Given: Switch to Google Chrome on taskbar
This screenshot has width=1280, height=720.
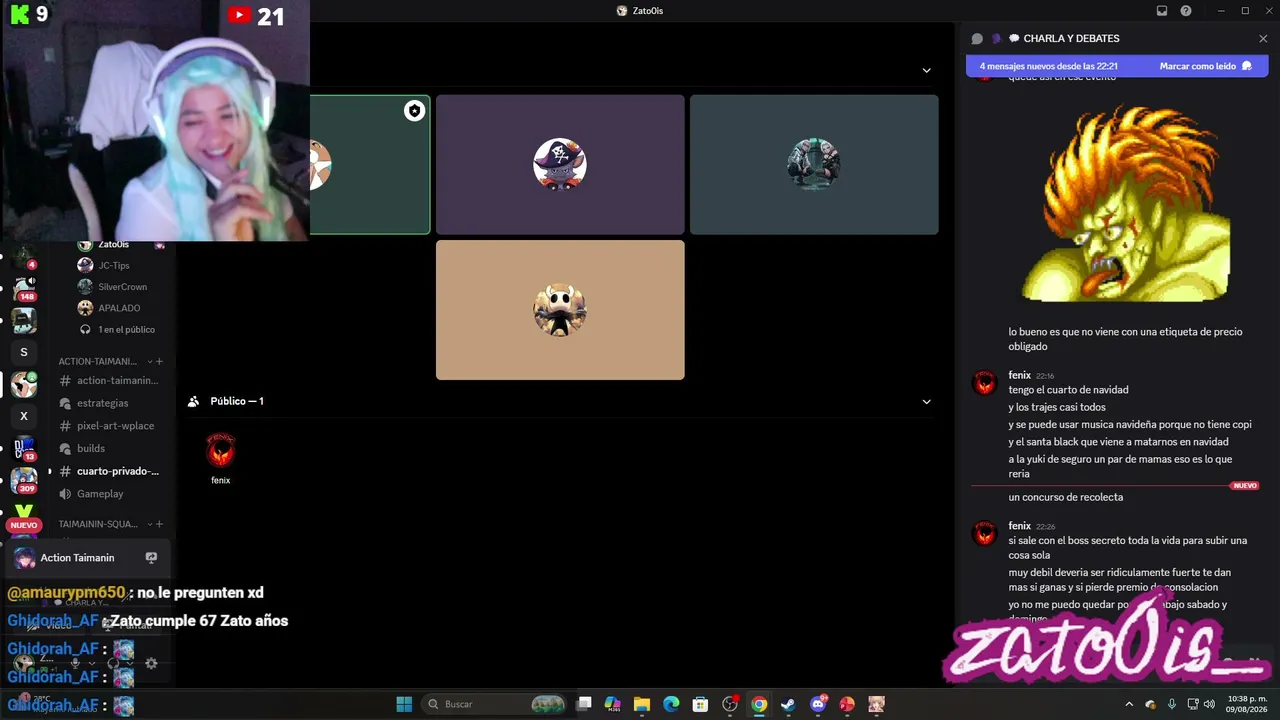Looking at the screenshot, I should (759, 704).
